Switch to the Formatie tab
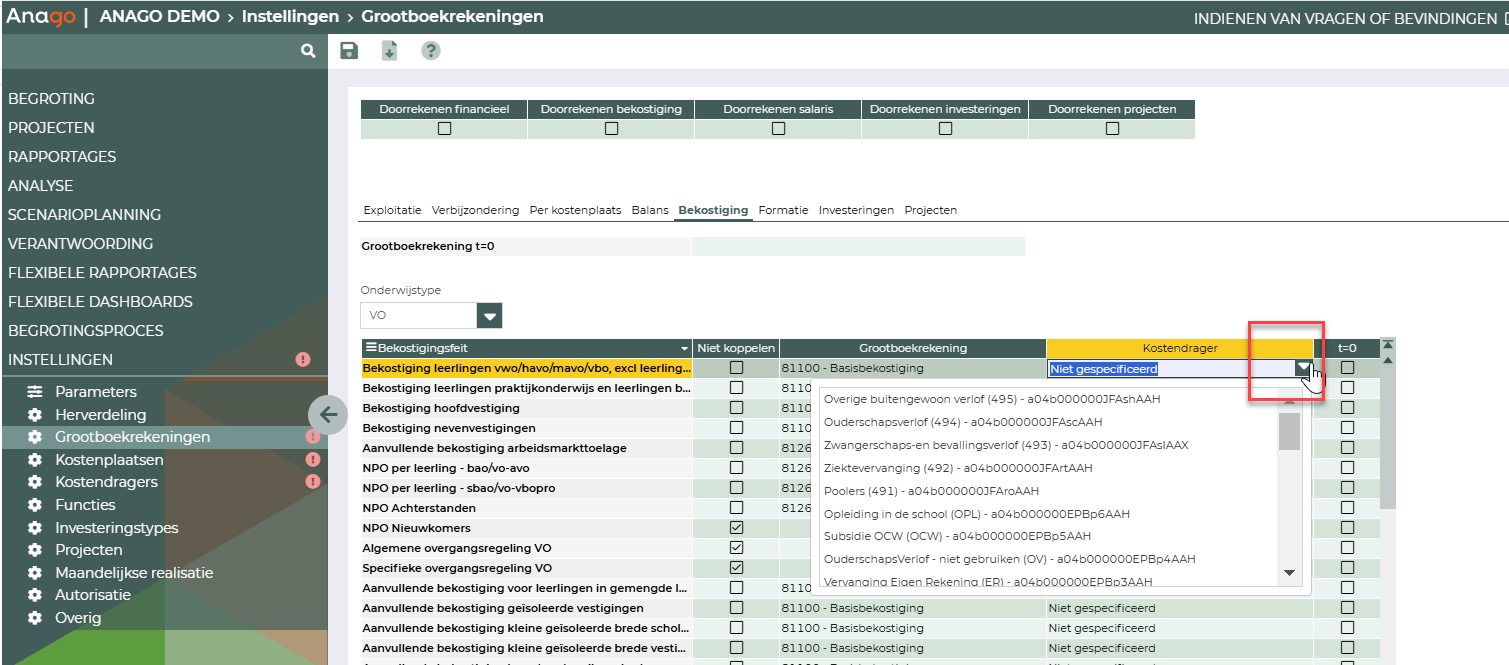 [x=783, y=210]
